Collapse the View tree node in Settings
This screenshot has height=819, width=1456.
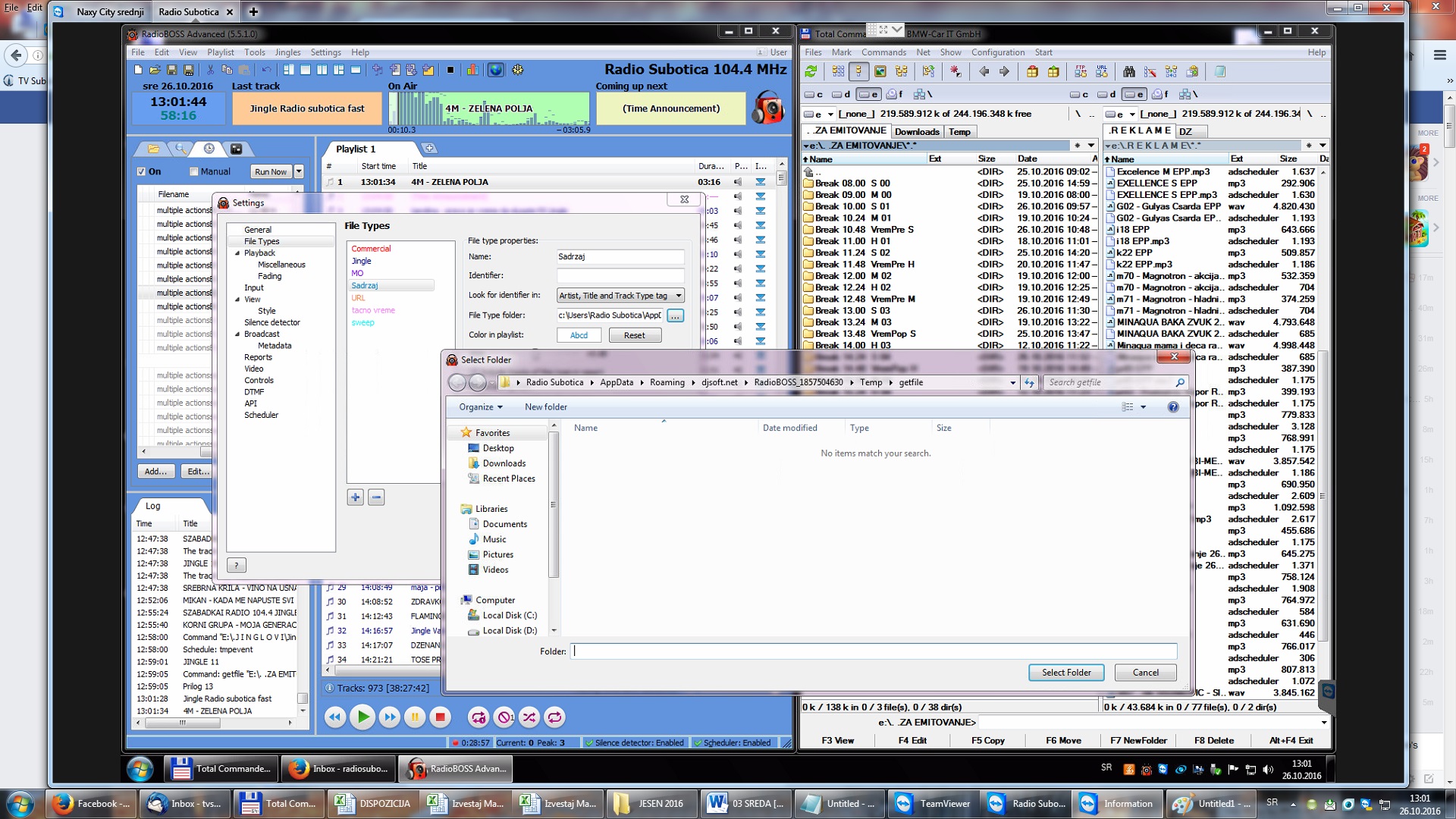click(237, 300)
